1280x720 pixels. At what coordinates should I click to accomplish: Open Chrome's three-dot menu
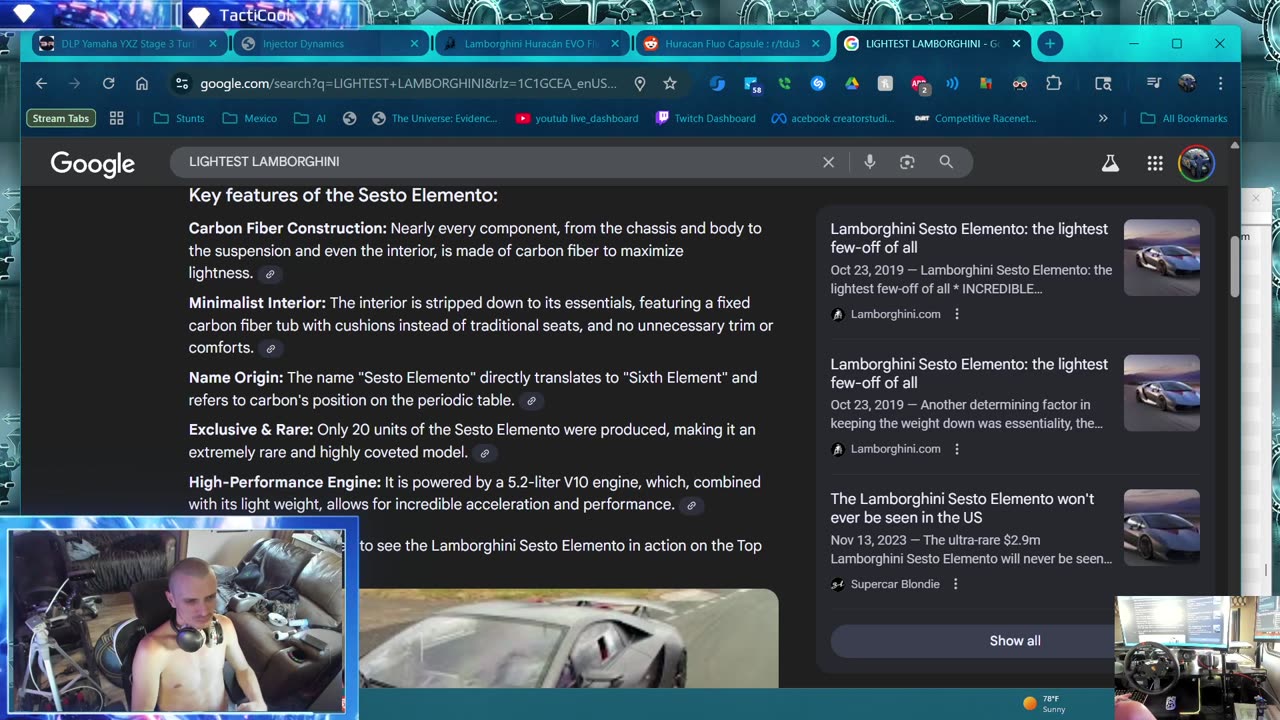coord(1220,84)
